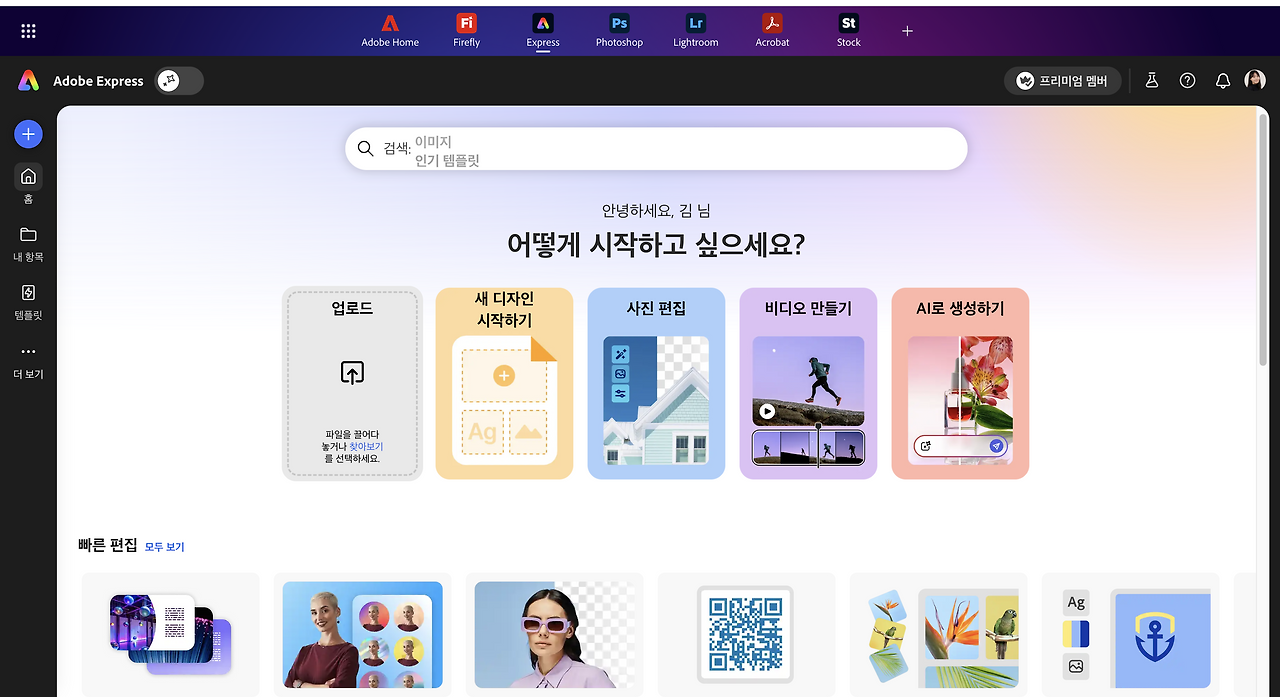This screenshot has width=1280, height=697.
Task: Expand 더 보기 in sidebar
Action: [x=28, y=360]
